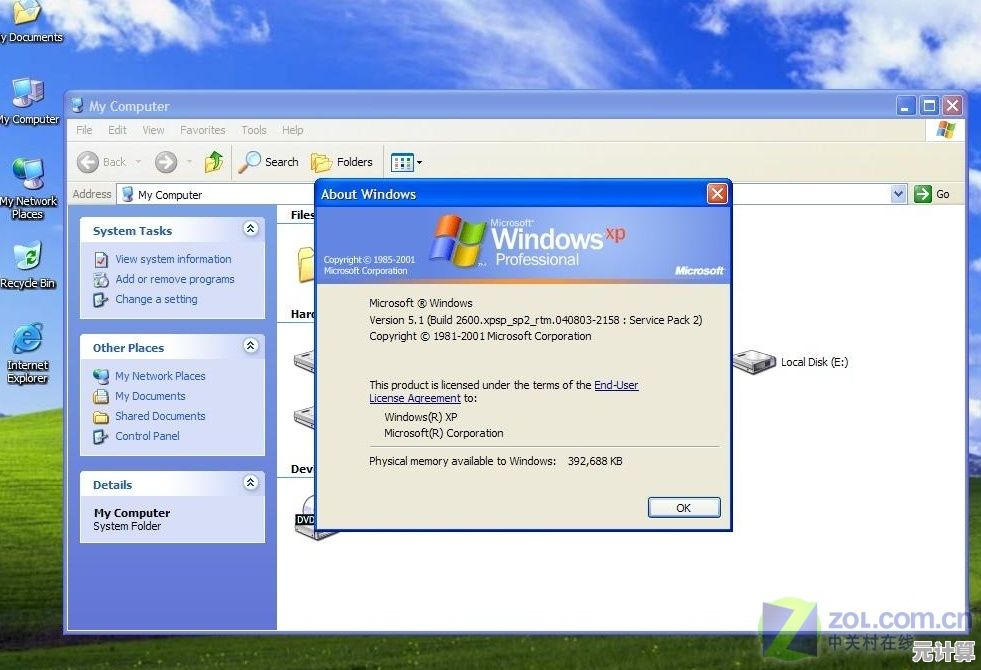Image resolution: width=981 pixels, height=670 pixels.
Task: Collapse the Details panel
Action: tap(250, 484)
